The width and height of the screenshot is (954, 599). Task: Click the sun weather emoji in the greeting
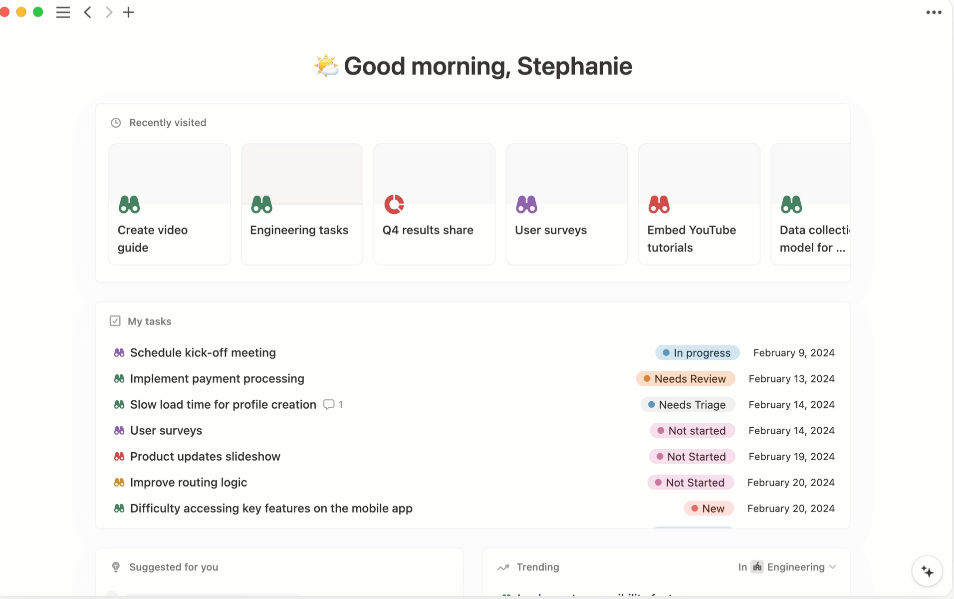326,66
